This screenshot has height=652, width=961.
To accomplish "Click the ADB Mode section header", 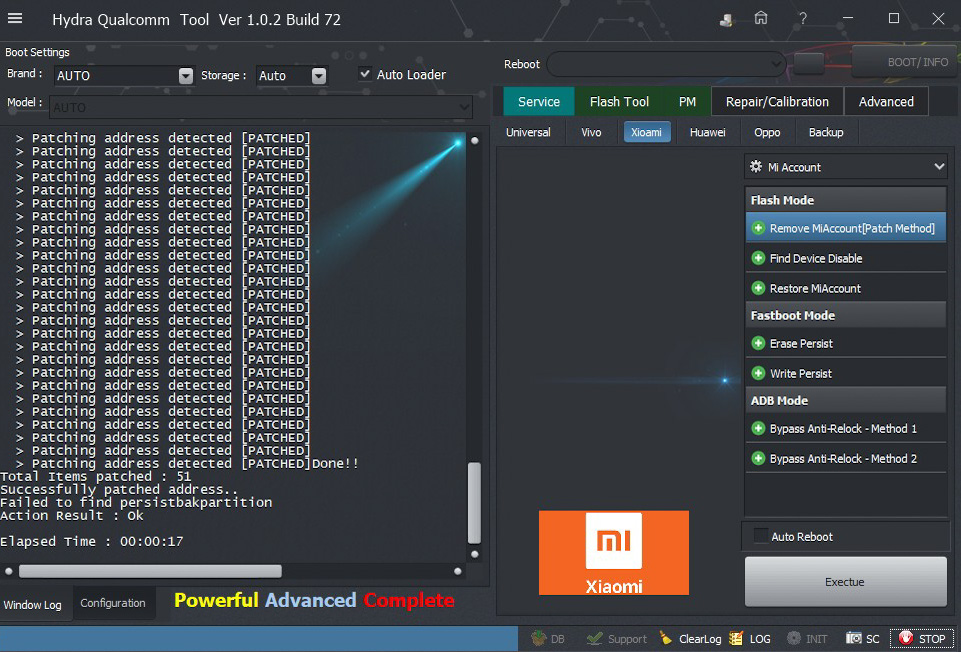I will pos(846,400).
